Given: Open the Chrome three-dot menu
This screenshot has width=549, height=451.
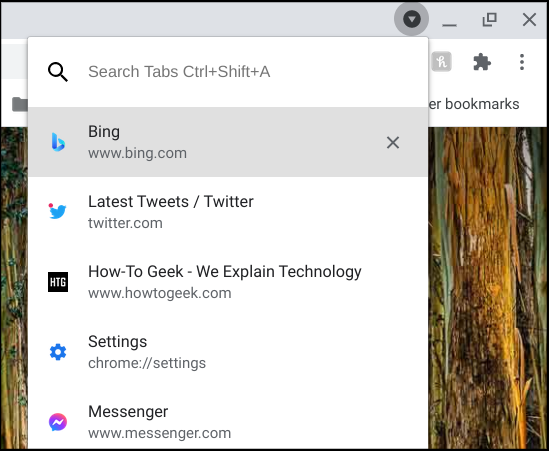Looking at the screenshot, I should (x=522, y=62).
